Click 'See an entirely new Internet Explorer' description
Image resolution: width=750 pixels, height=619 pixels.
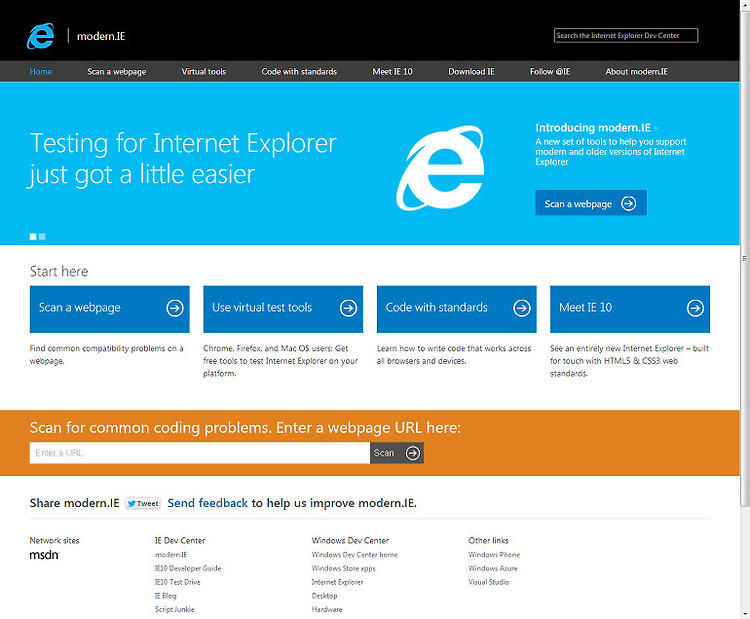pyautogui.click(x=629, y=361)
